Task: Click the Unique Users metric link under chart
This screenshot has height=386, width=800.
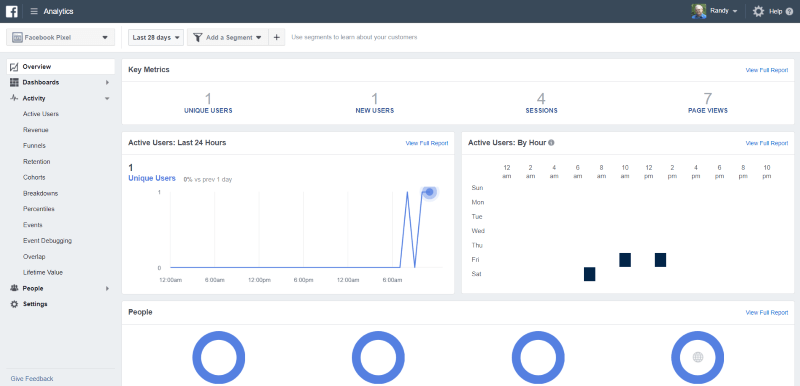Action: [152, 178]
